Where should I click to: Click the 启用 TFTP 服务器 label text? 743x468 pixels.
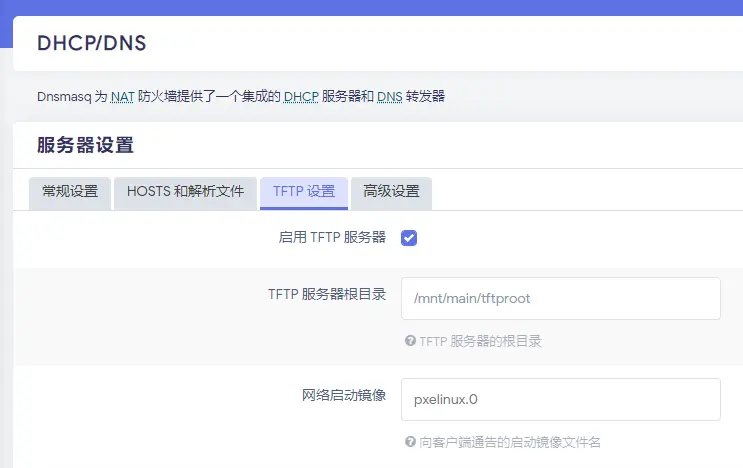point(332,238)
